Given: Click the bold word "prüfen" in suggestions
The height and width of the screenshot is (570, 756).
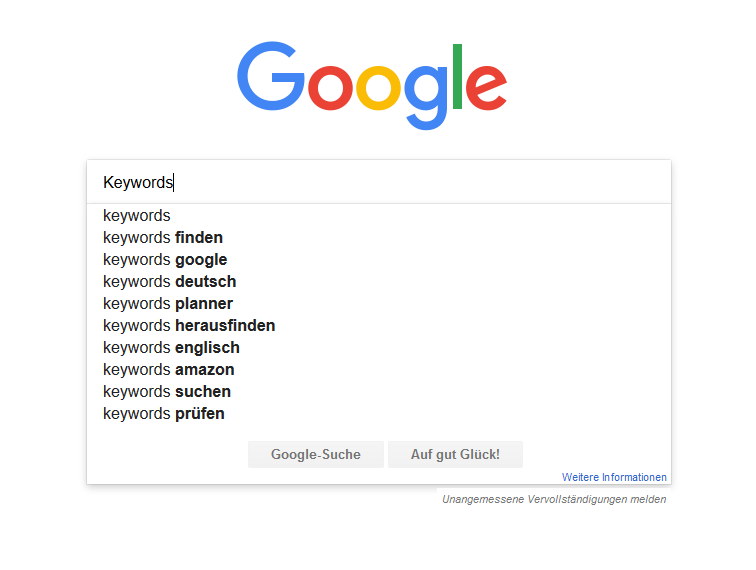Looking at the screenshot, I should 200,414.
